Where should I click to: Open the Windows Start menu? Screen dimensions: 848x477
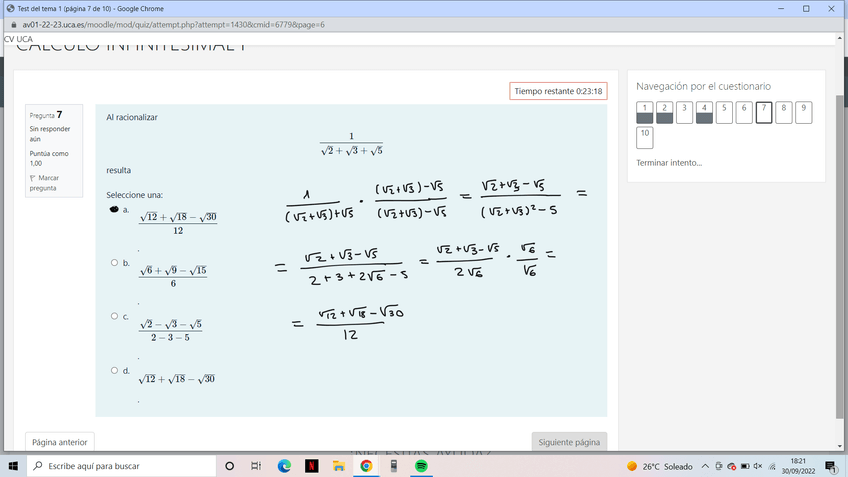13,466
